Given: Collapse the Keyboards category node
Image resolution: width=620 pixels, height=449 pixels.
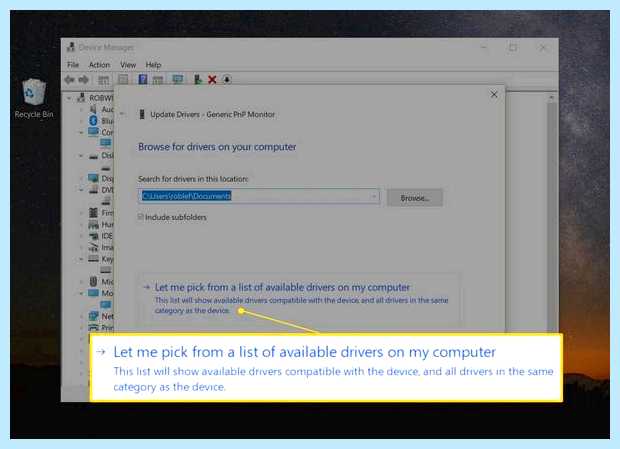Looking at the screenshot, I should click(x=81, y=259).
